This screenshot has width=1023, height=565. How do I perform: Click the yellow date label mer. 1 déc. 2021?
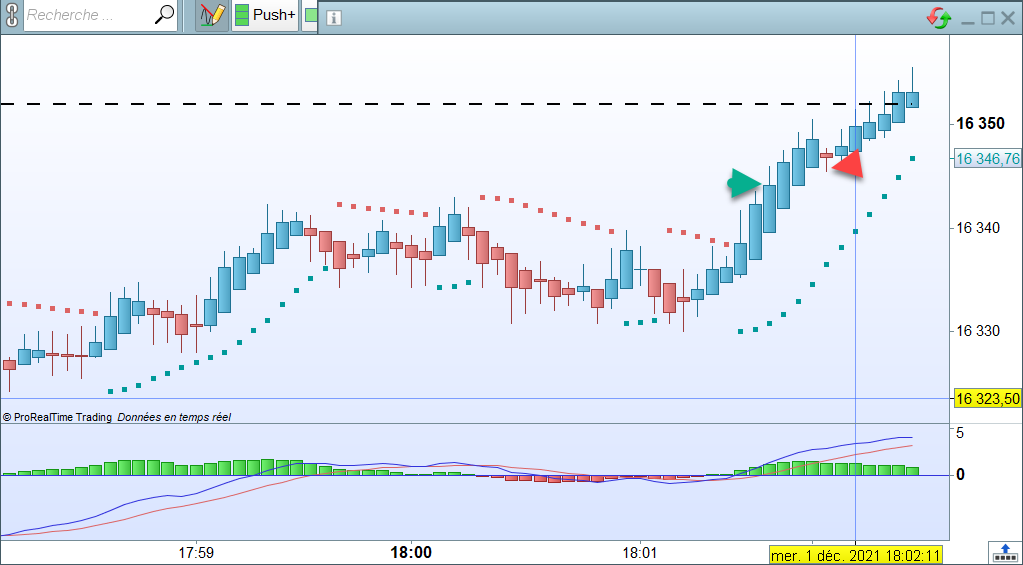(856, 556)
